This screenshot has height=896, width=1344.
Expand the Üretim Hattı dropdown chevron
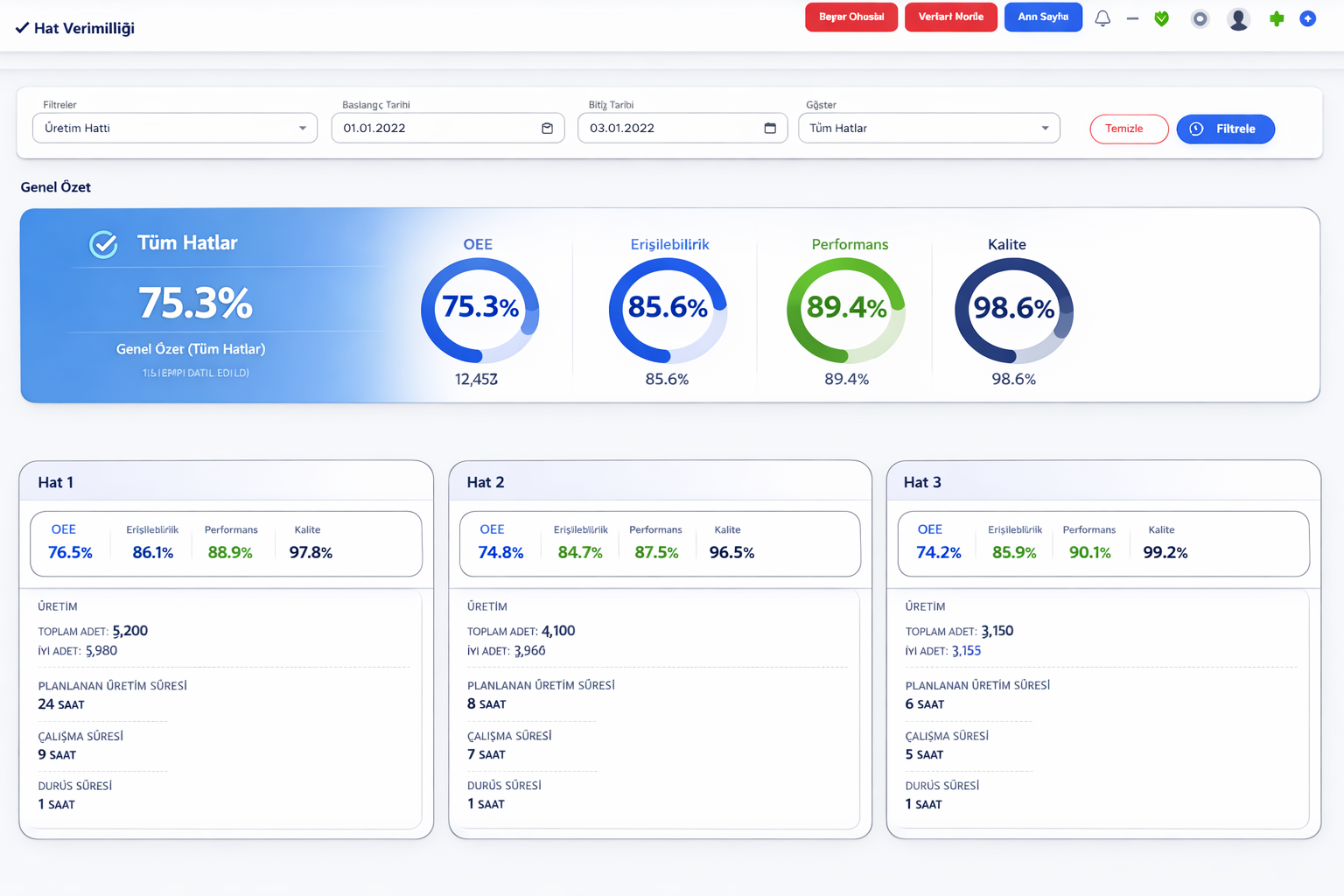[304, 128]
